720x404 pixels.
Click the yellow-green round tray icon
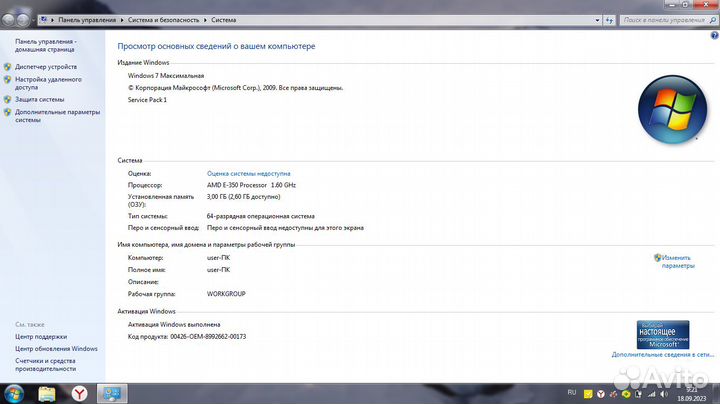click(x=626, y=394)
